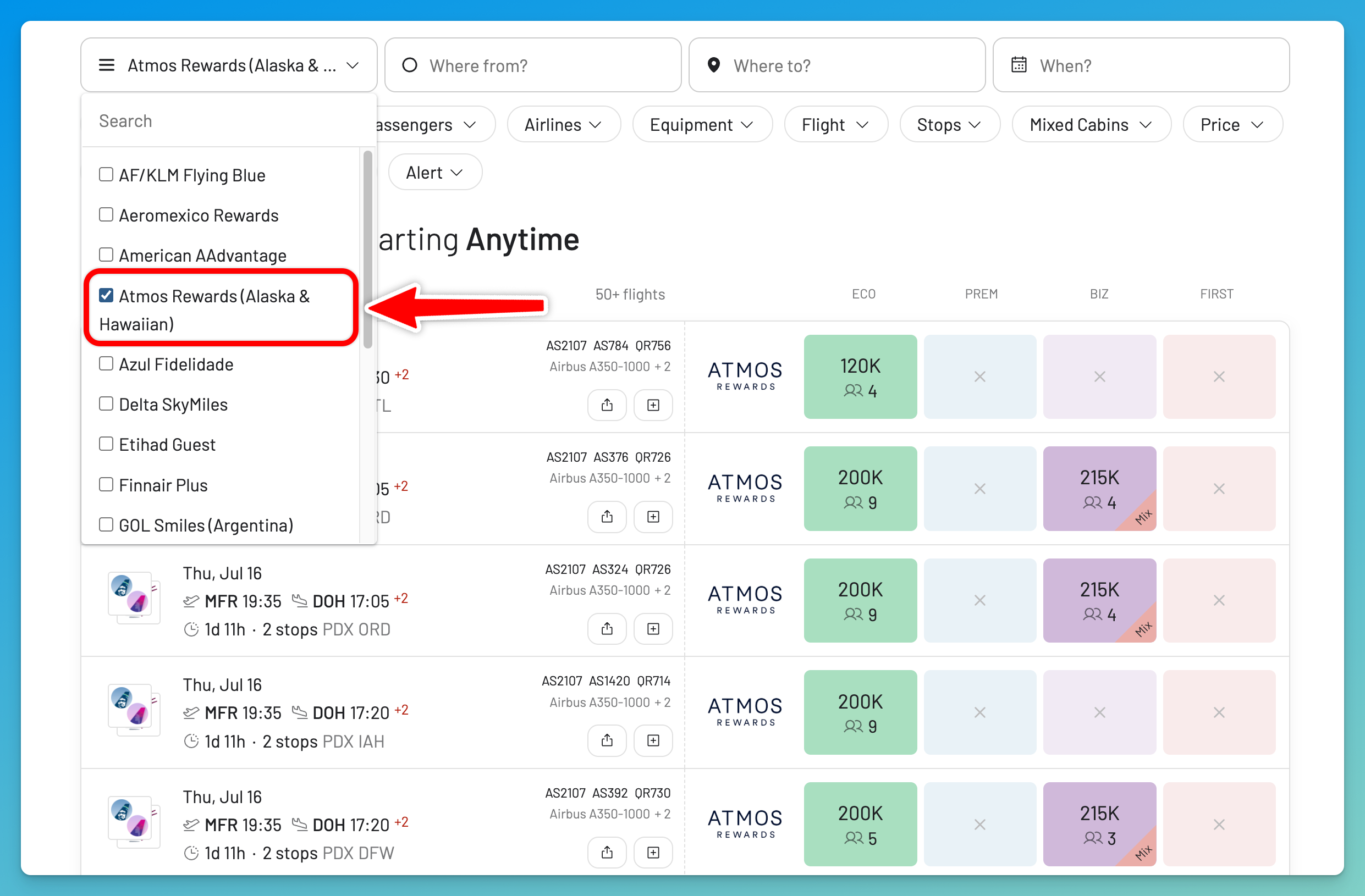The image size is (1365, 896).
Task: Click the Atmos Rewards logo in 120K row
Action: [745, 376]
